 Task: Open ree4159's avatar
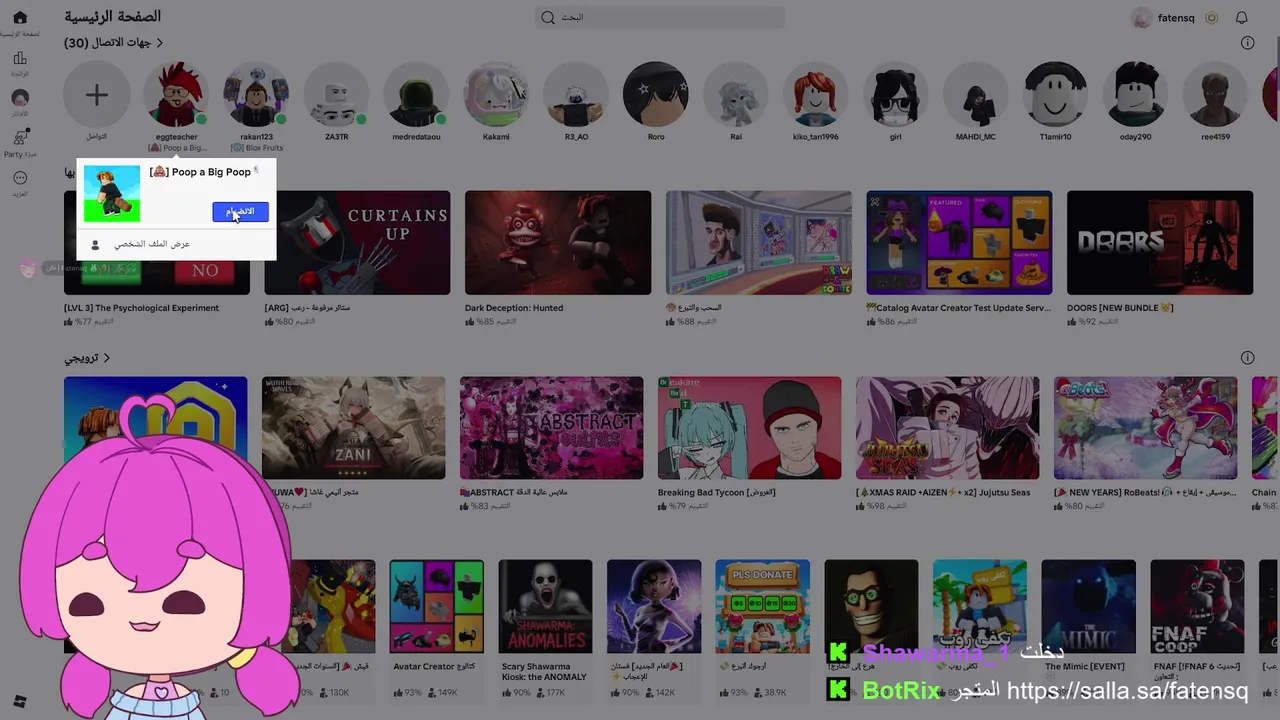pyautogui.click(x=1215, y=95)
